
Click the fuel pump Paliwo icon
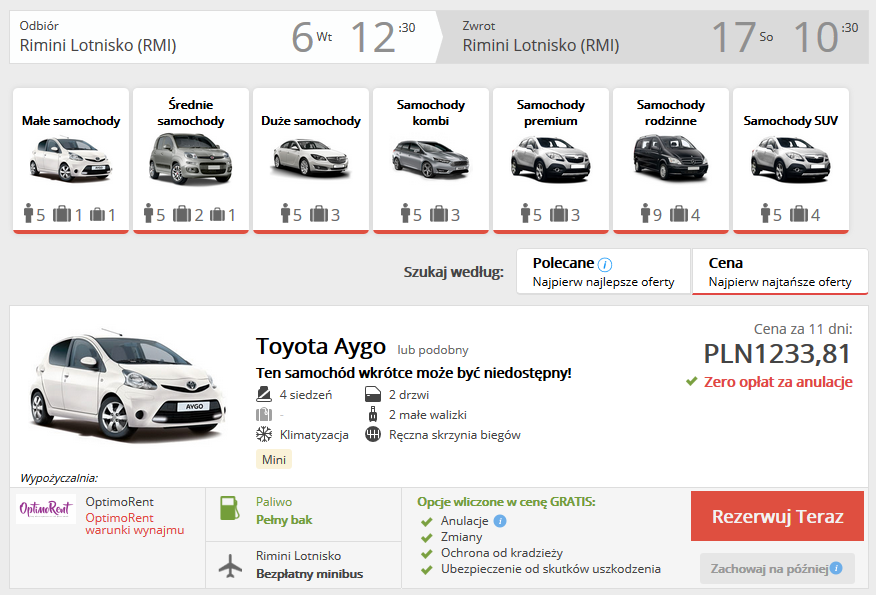(230, 508)
